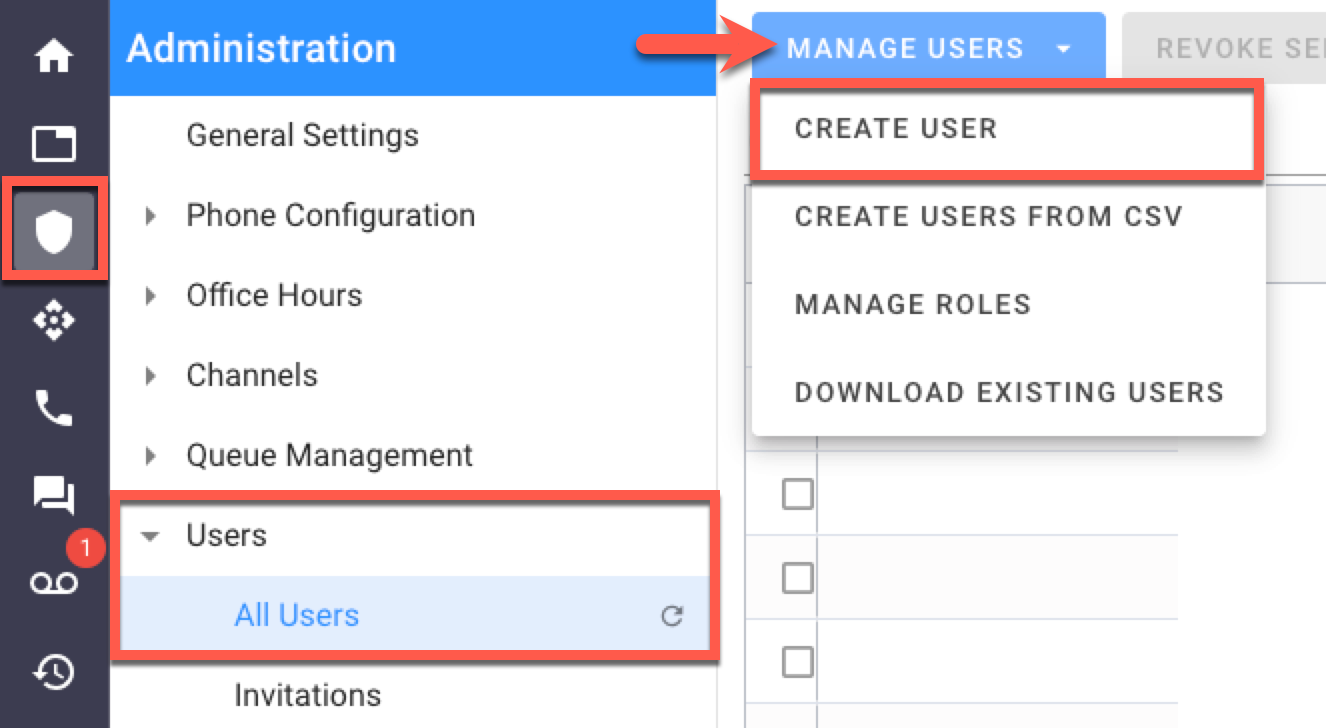Choose CREATE USER from the menu
The image size is (1326, 728).
(1008, 129)
